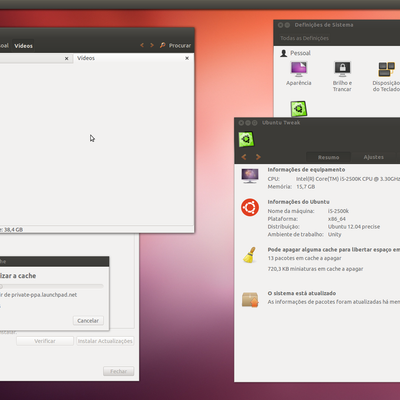Screen dimensions: 400x400
Task: Click the Ubuntu logo icon
Action: click(x=250, y=207)
